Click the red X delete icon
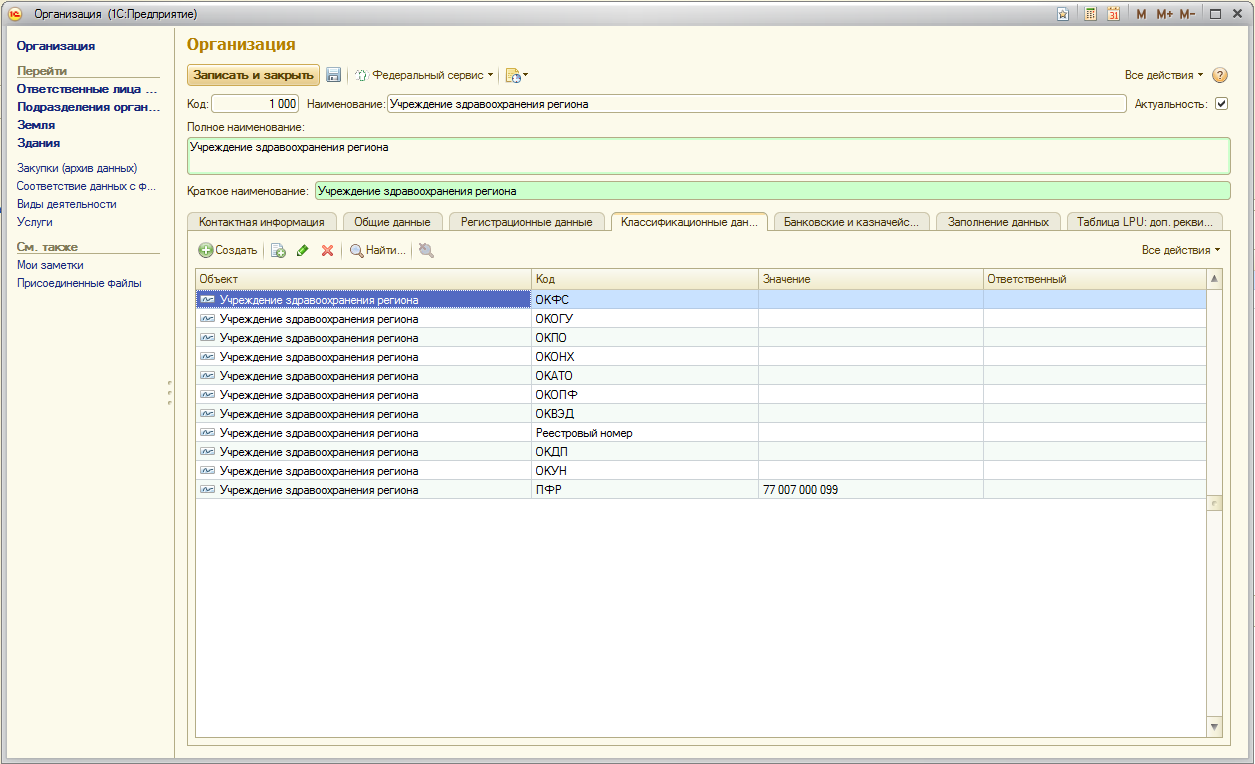Viewport: 1255px width, 764px height. coord(327,250)
